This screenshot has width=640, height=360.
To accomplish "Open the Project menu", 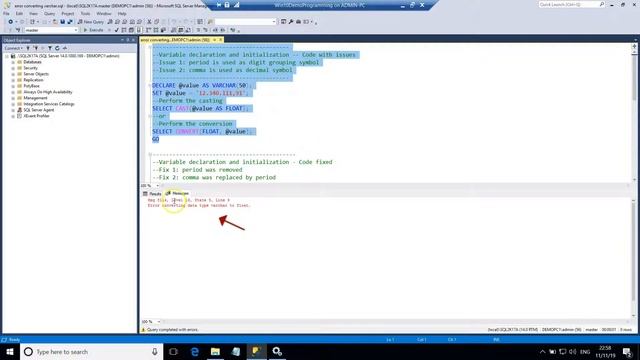I will coord(68,13).
